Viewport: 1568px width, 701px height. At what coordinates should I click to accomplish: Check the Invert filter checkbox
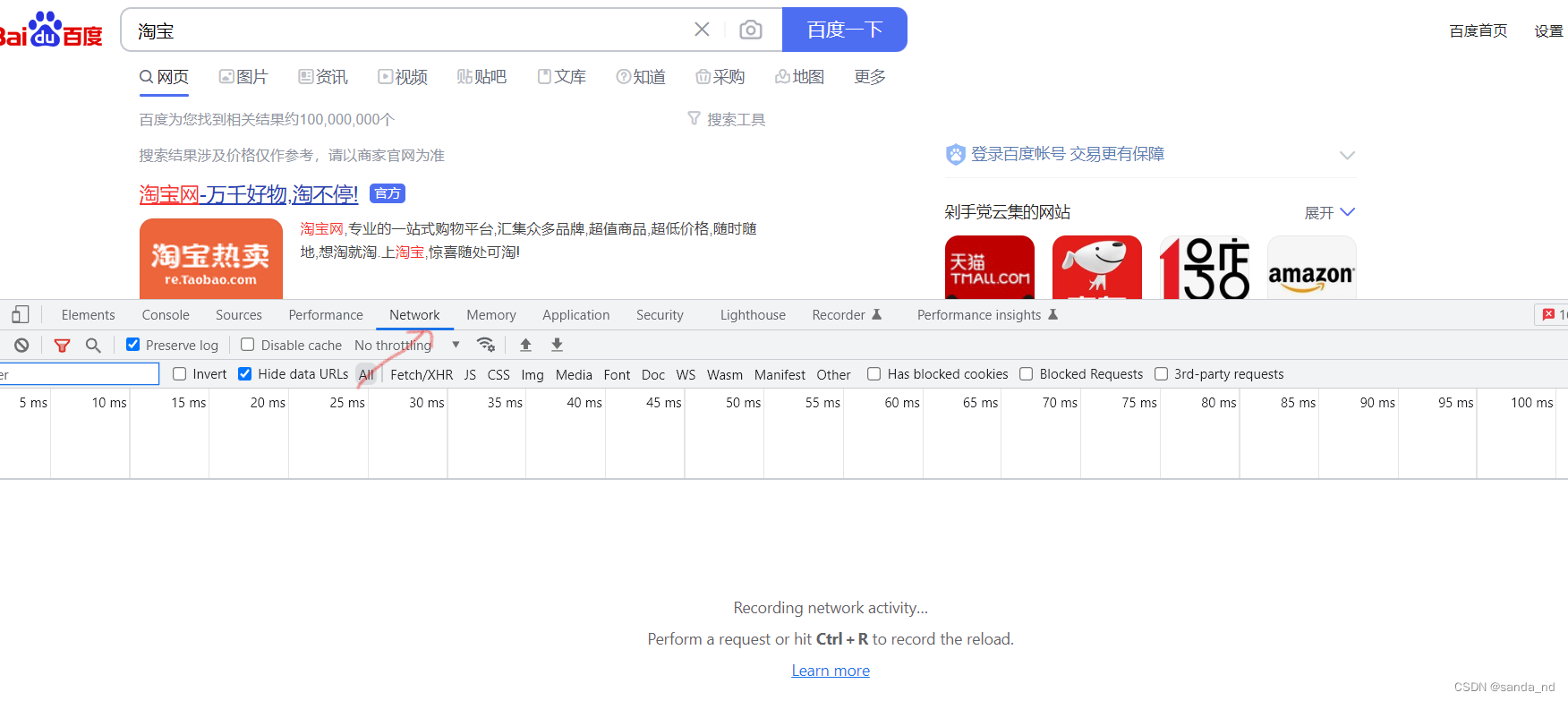[x=180, y=373]
